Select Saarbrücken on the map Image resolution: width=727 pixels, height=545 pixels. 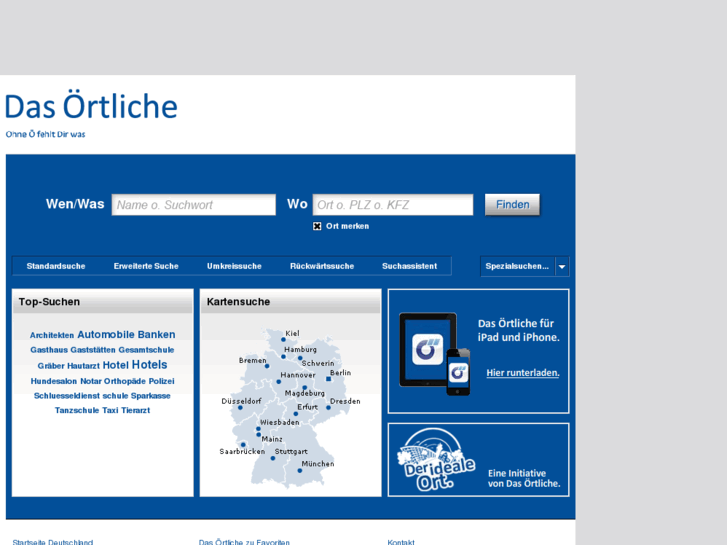coord(242,451)
